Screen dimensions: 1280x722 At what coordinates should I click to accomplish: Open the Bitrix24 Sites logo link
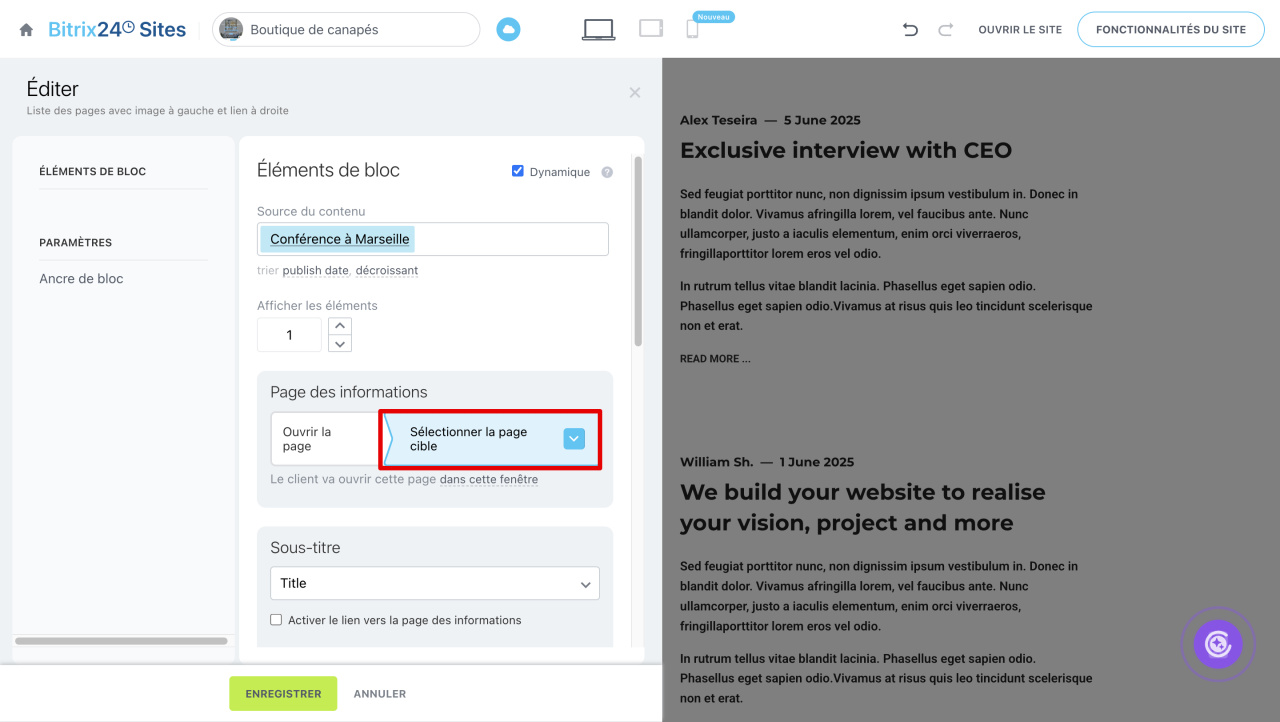117,30
